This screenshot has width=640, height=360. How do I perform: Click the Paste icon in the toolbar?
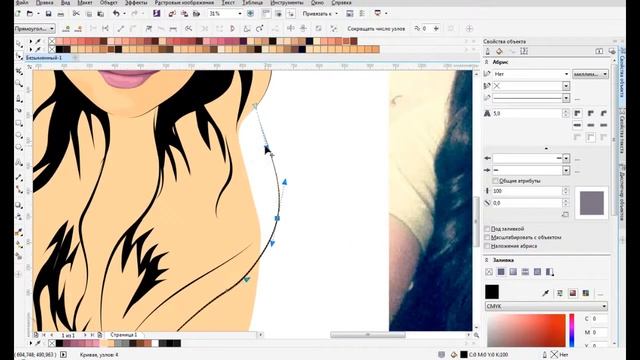coord(100,13)
